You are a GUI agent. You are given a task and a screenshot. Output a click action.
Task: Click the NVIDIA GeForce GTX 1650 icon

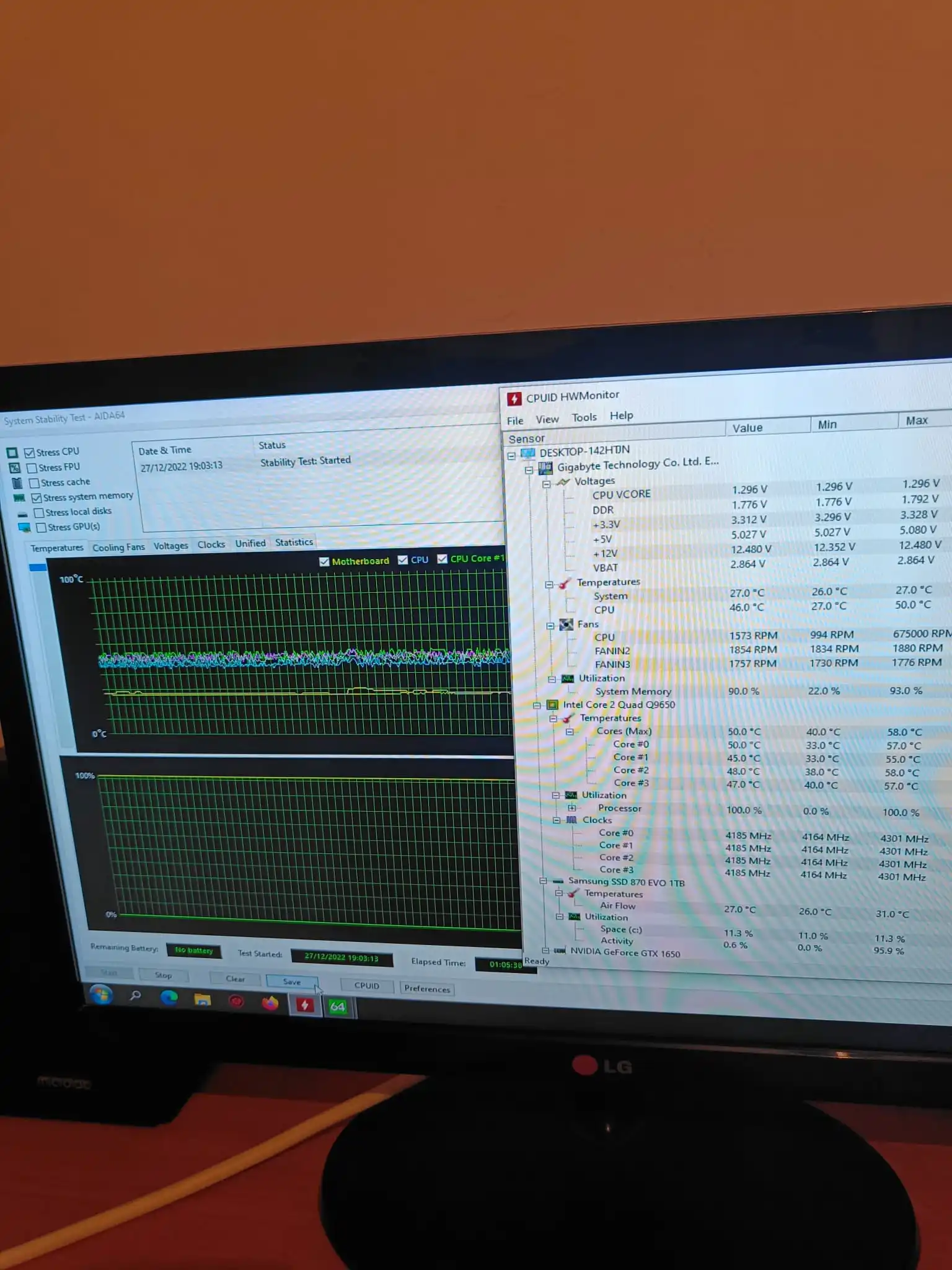(560, 951)
